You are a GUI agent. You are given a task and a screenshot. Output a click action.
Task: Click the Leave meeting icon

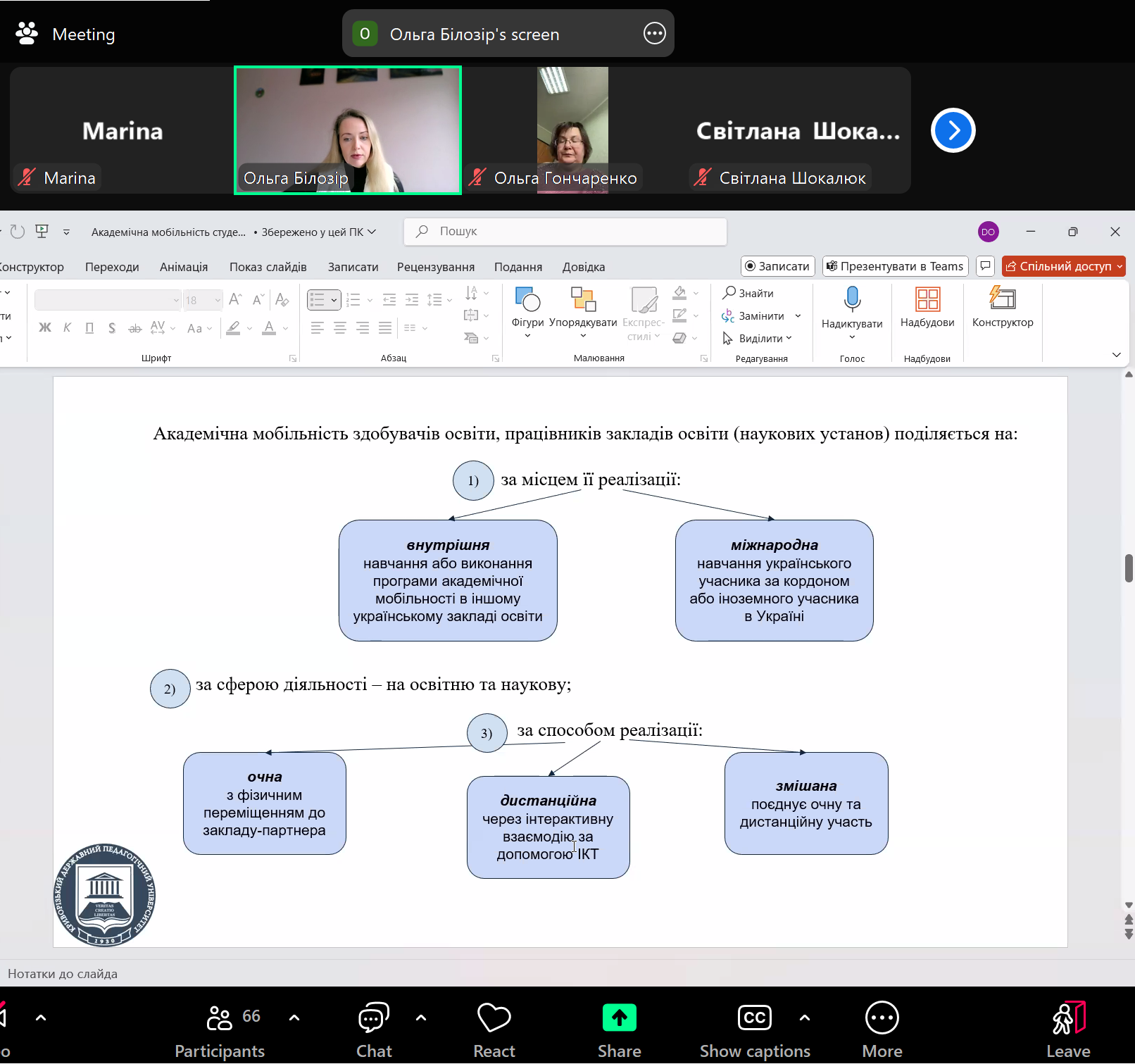coord(1068,1018)
